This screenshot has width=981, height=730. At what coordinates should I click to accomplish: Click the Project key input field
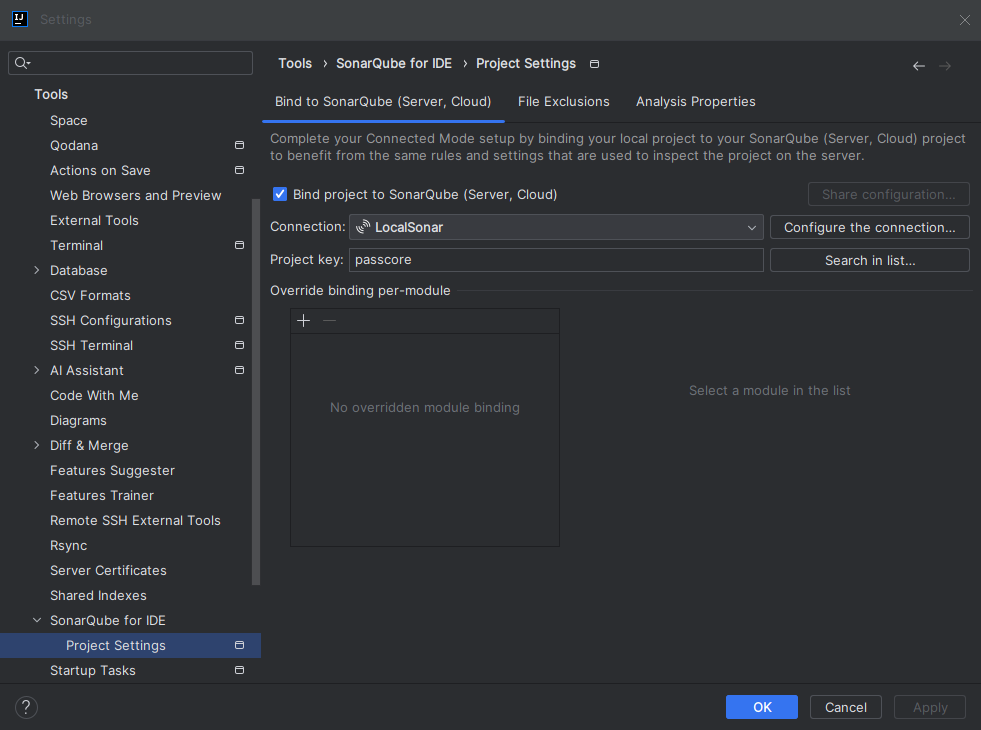(556, 260)
